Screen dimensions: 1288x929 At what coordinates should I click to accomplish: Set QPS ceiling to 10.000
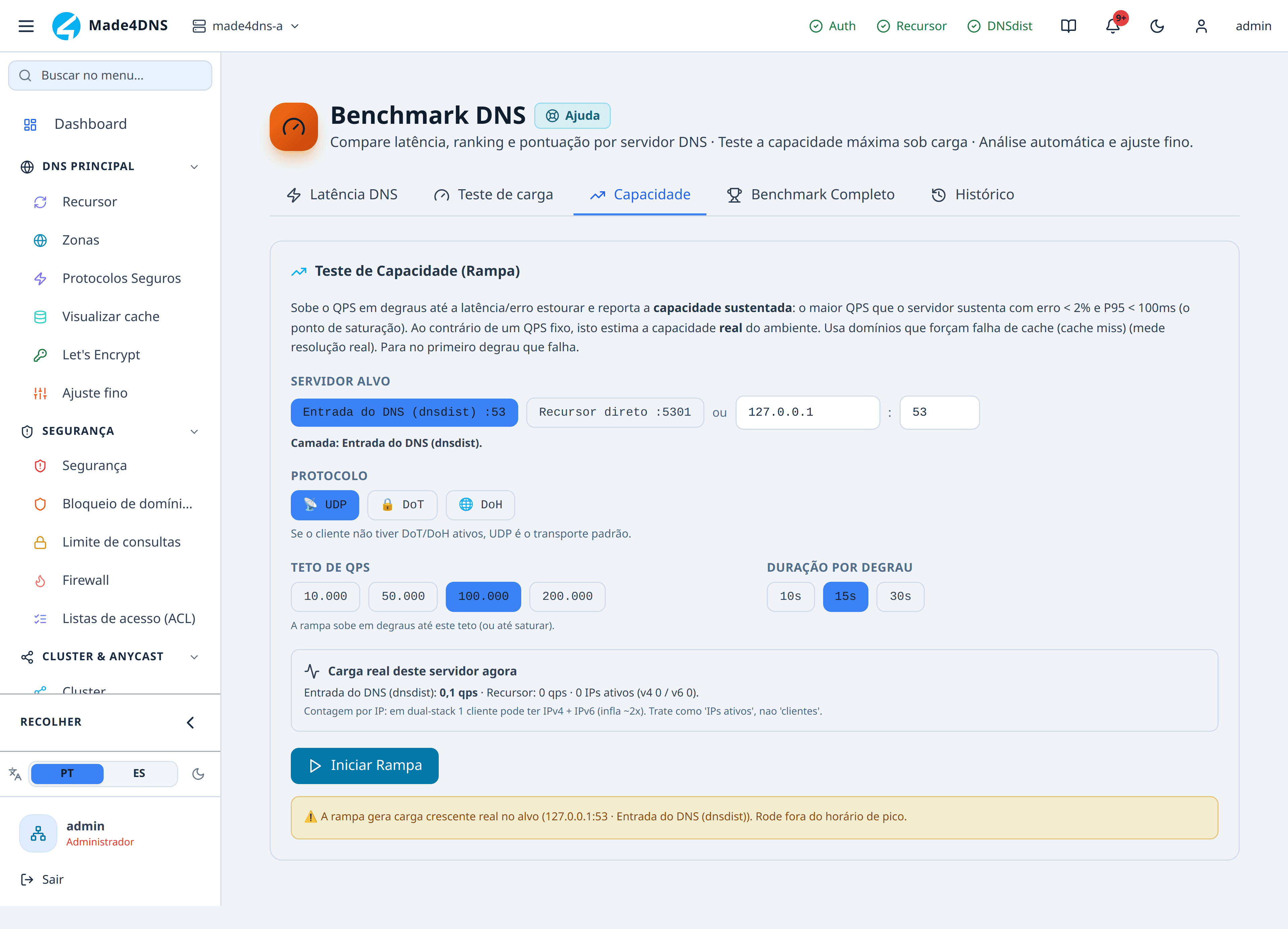(x=325, y=597)
